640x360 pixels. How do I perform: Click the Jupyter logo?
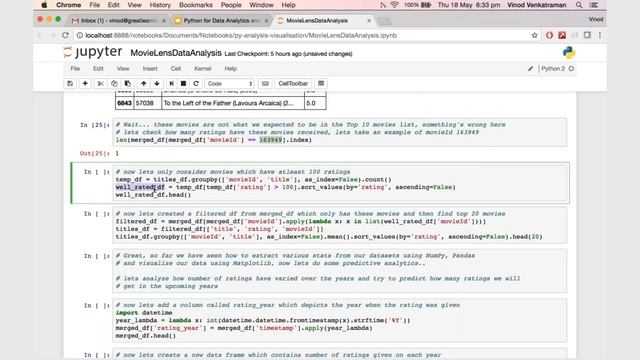pos(93,52)
